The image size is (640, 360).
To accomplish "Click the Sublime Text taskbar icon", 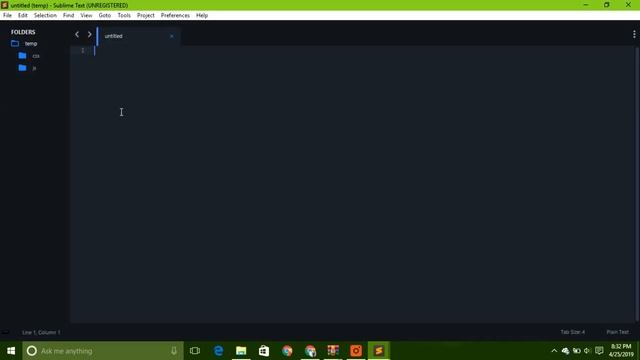I will [x=379, y=351].
